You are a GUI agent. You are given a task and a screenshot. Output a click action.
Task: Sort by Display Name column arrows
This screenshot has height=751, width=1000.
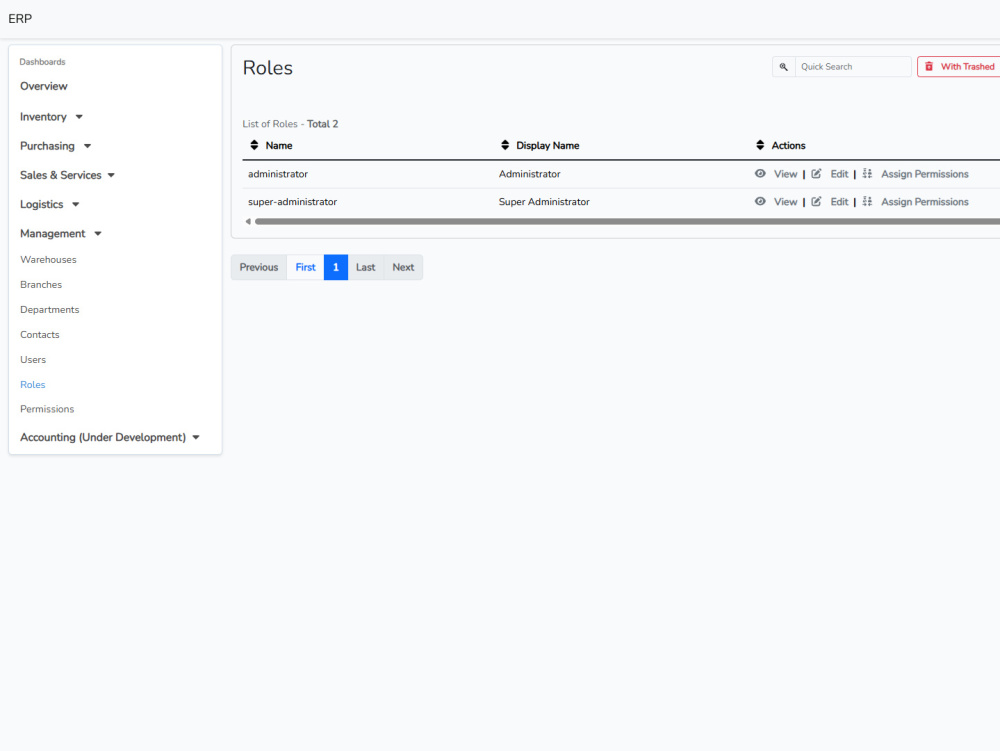pyautogui.click(x=504, y=145)
